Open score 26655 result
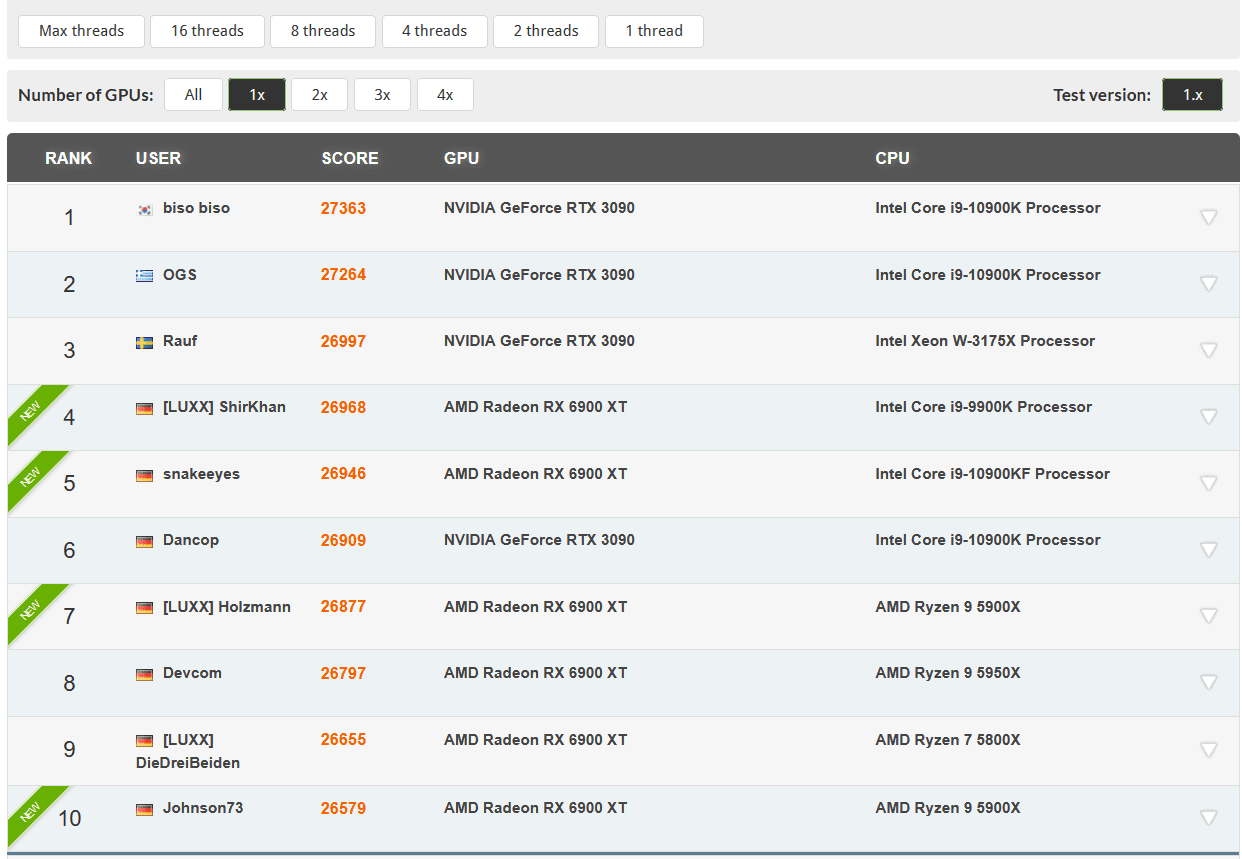Screen dimensions: 1242x859 tap(343, 740)
